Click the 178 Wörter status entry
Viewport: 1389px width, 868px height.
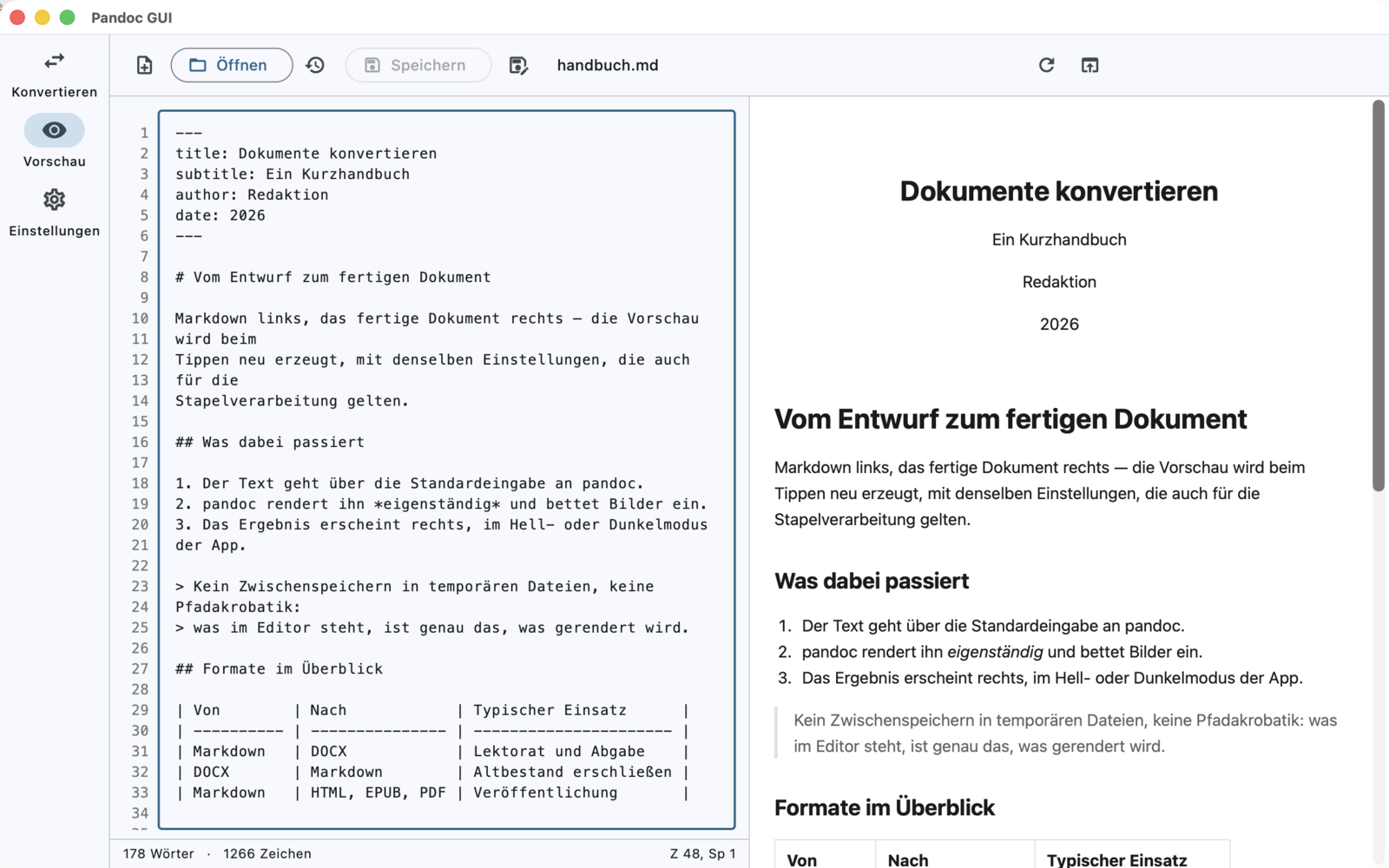coord(159,854)
